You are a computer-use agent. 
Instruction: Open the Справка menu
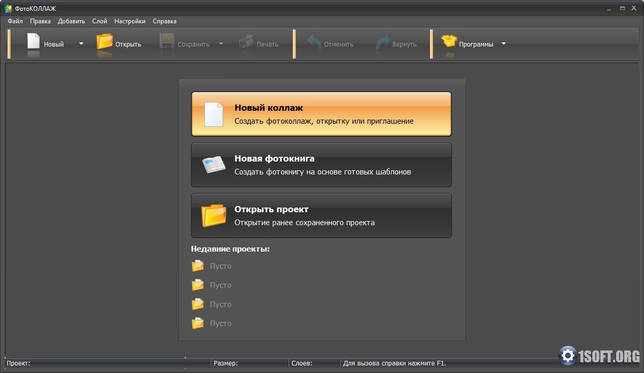164,21
